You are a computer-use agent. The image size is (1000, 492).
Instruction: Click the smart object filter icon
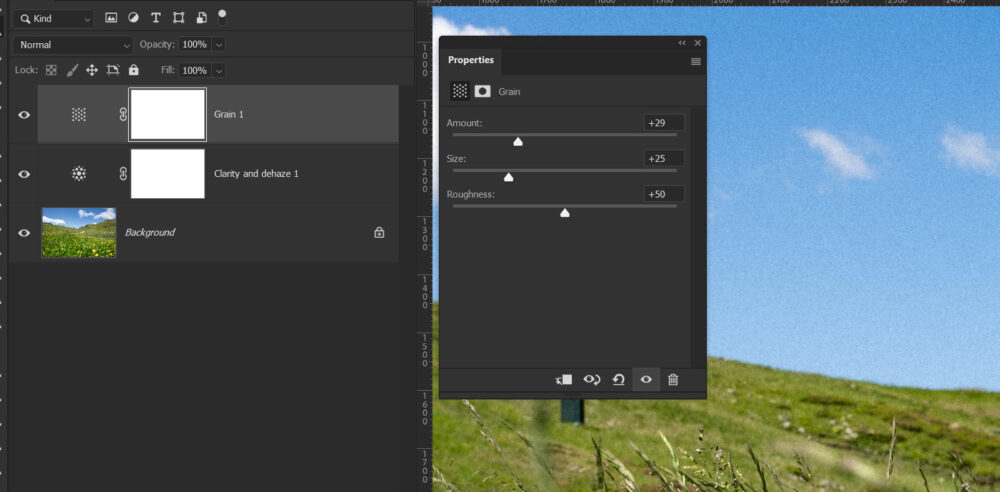click(201, 18)
